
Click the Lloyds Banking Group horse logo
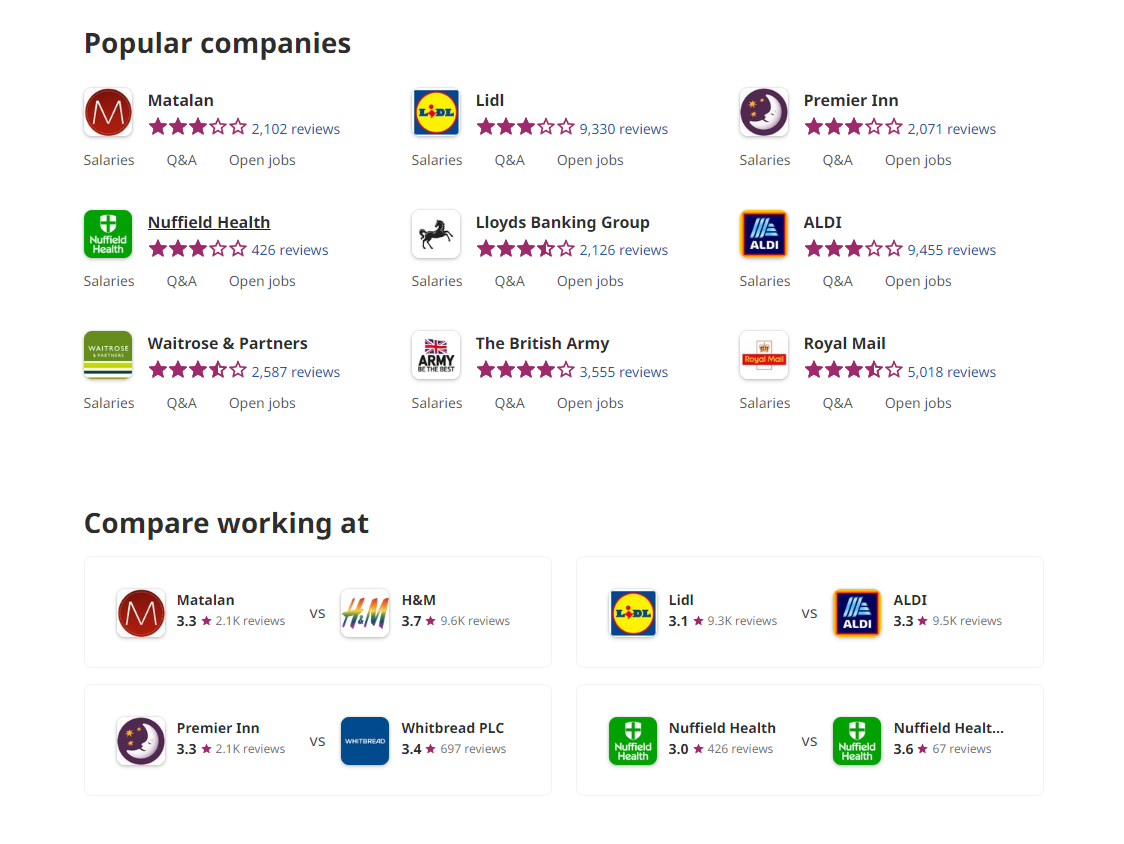(436, 234)
